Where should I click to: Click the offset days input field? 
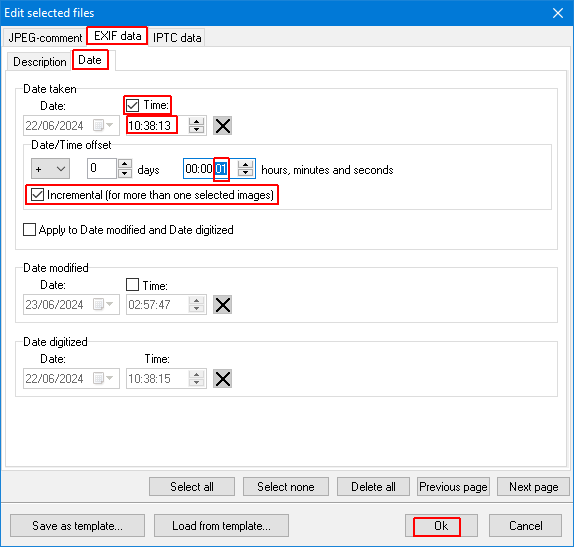(102, 168)
